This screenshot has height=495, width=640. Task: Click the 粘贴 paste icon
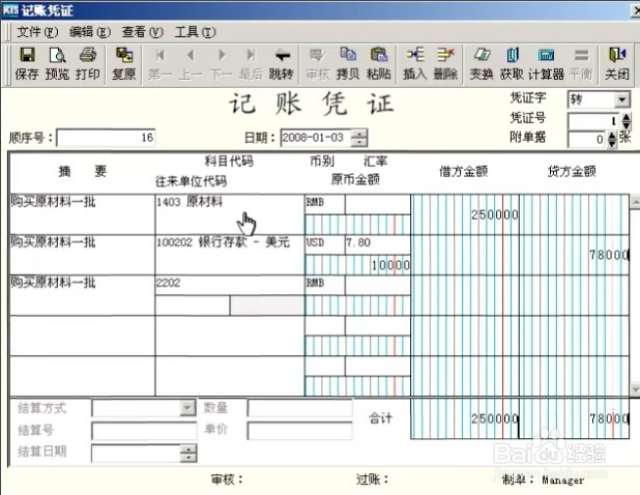coord(378,64)
